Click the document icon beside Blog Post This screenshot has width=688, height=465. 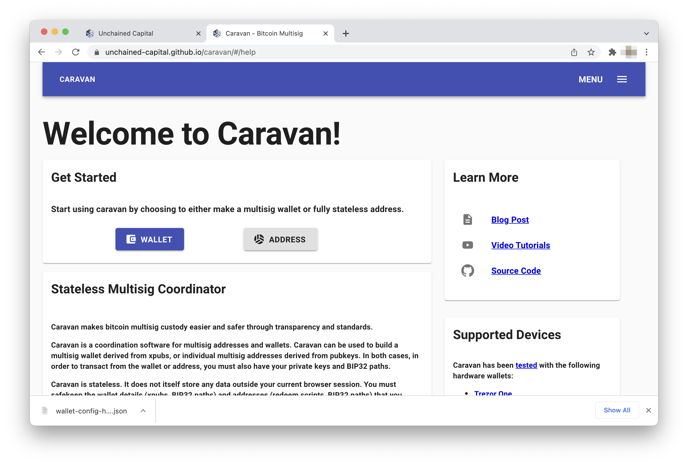pyautogui.click(x=468, y=219)
